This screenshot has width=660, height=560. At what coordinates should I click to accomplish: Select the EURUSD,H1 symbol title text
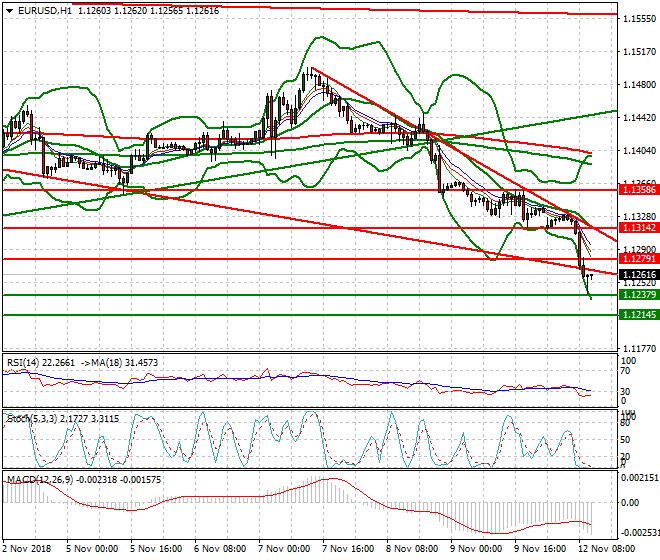point(45,11)
